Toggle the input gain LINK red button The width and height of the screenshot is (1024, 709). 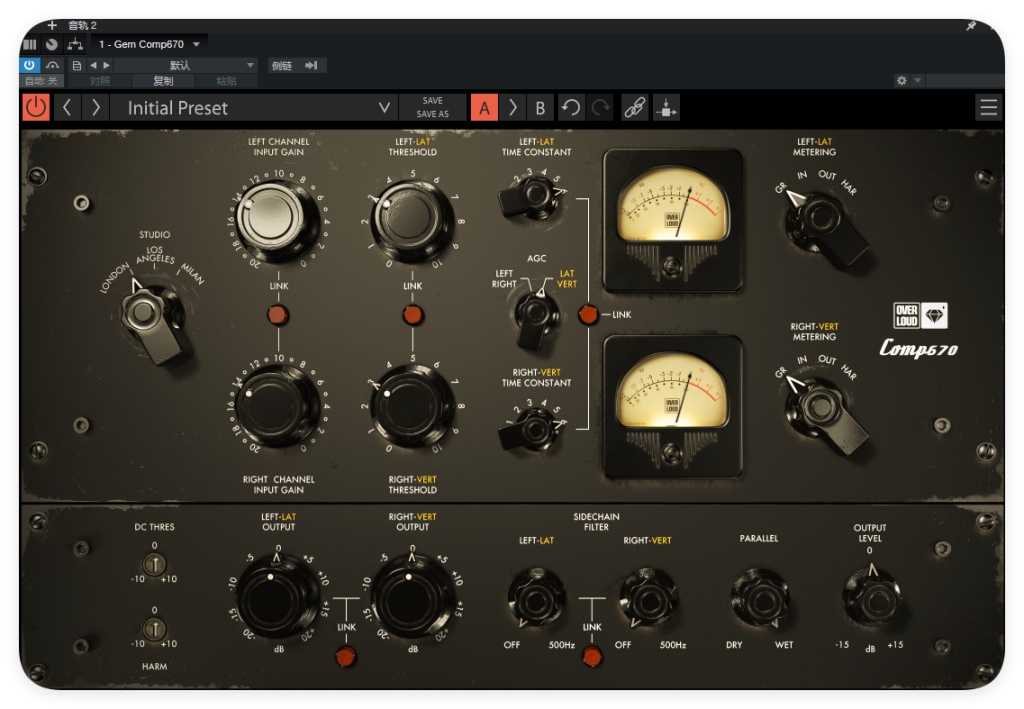(278, 315)
